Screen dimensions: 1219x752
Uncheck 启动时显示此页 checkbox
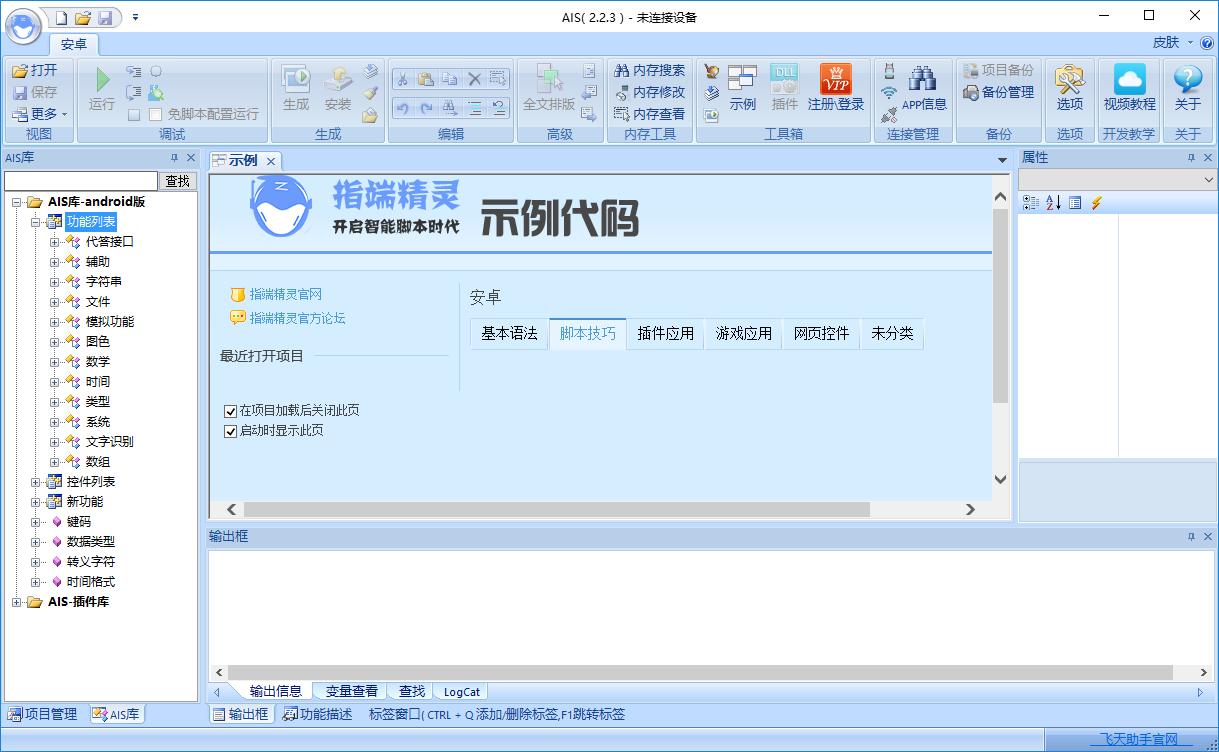(x=231, y=431)
